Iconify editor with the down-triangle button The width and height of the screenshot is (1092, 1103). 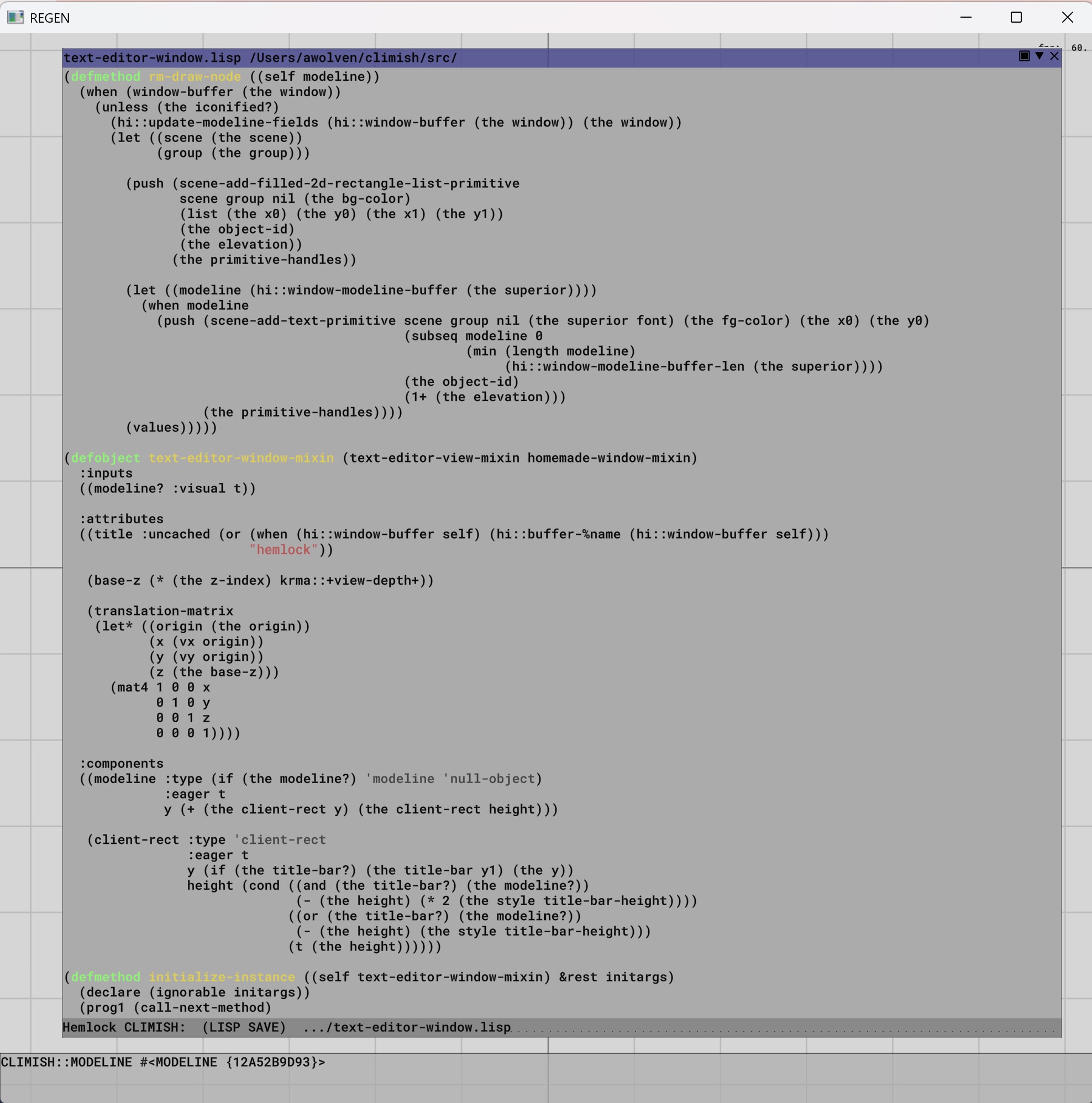coord(1039,55)
